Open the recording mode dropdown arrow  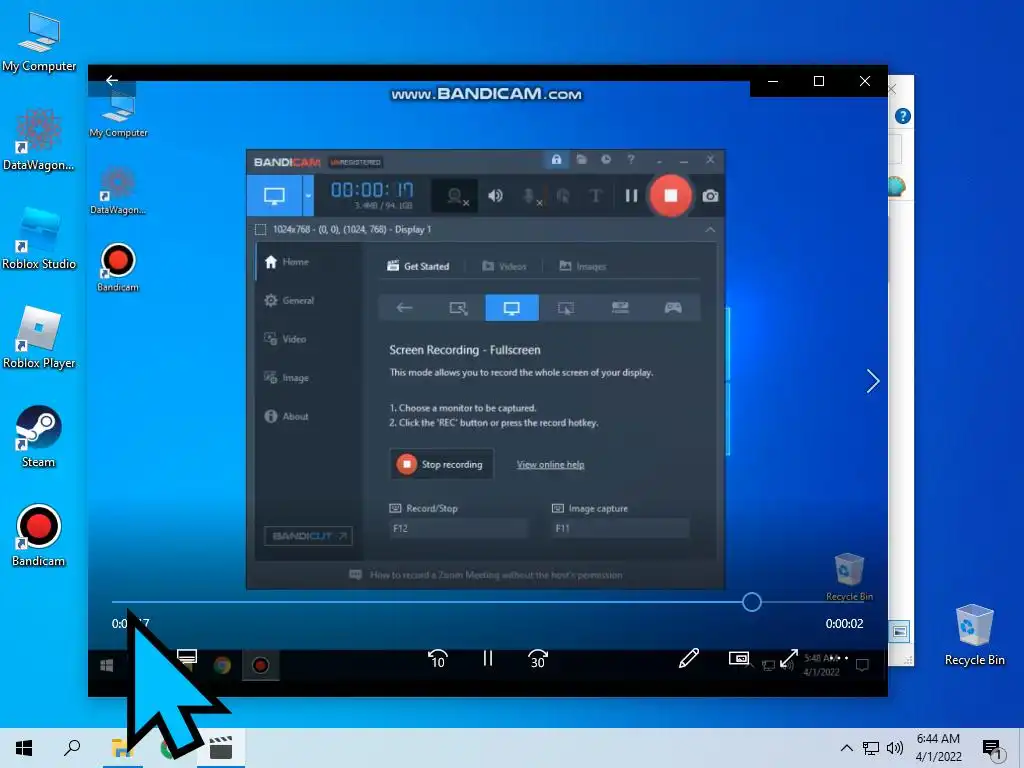(308, 195)
